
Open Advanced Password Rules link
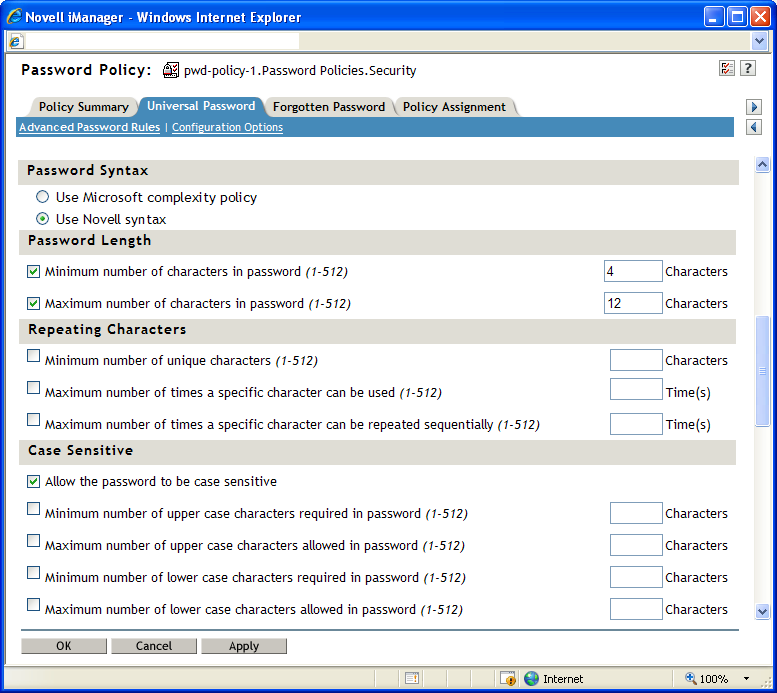[90, 127]
